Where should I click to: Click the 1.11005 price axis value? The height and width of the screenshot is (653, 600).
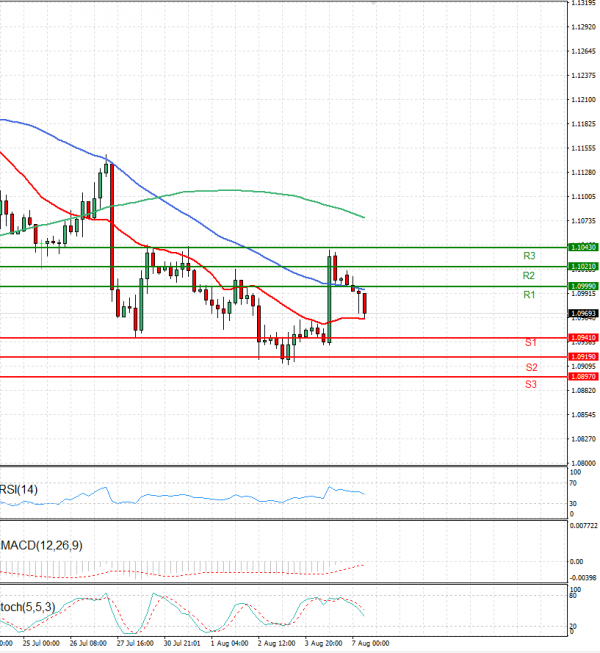583,197
